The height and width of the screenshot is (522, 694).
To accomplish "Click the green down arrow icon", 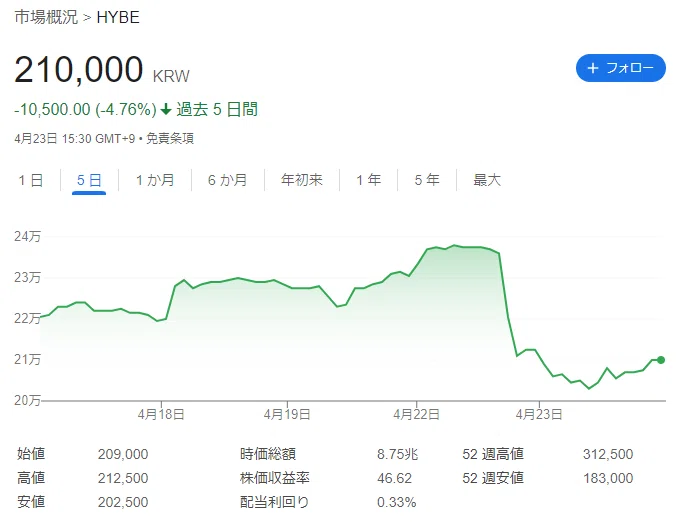I will tap(166, 109).
